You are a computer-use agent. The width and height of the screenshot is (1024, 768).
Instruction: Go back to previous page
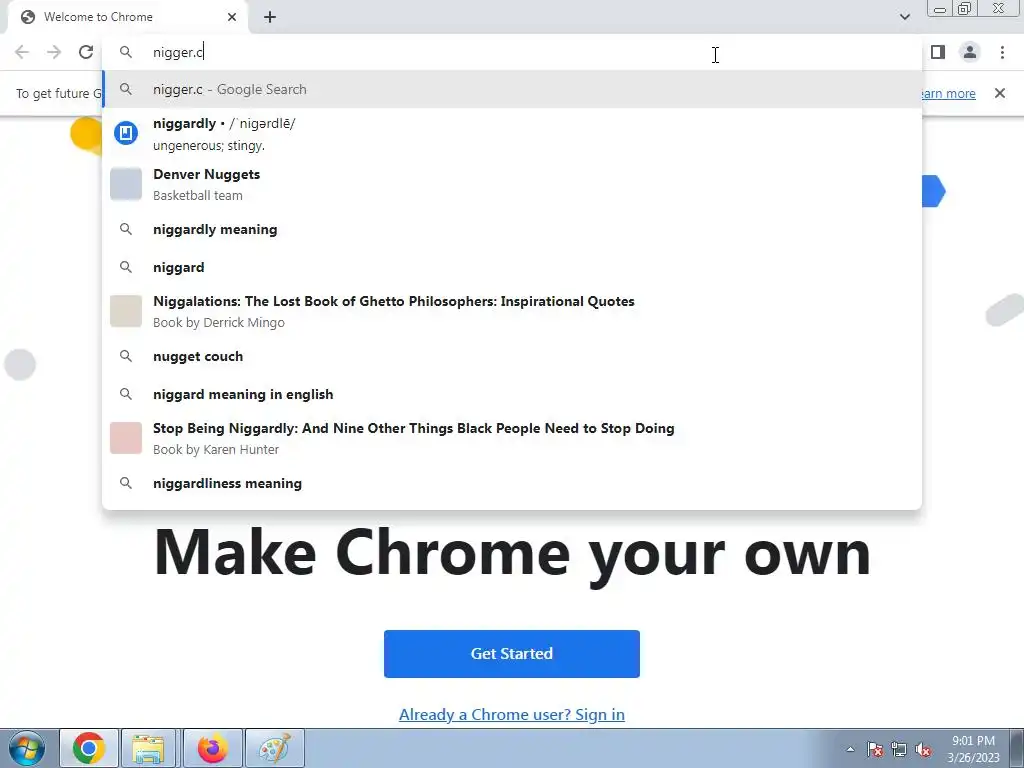(x=22, y=52)
